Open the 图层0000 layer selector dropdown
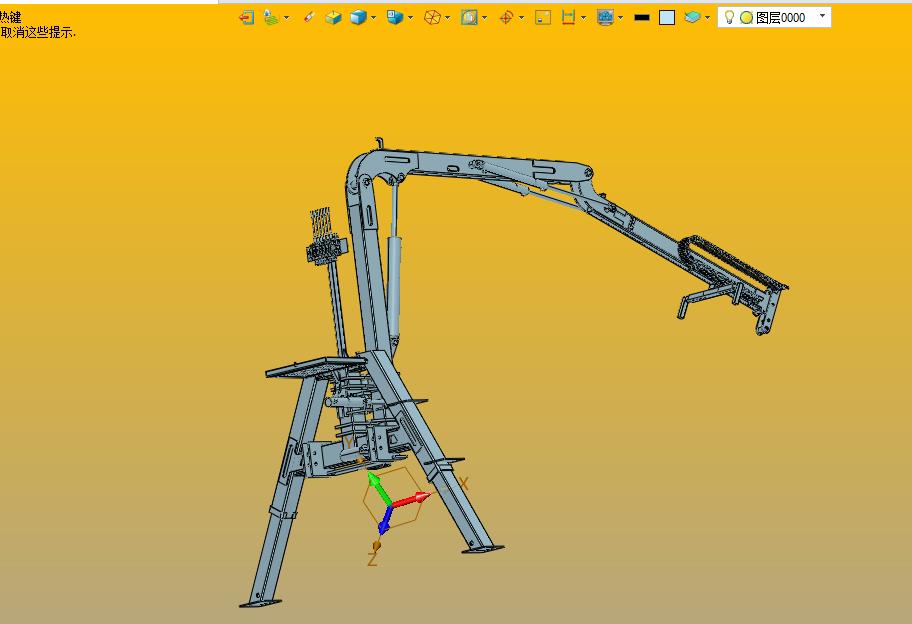The width and height of the screenshot is (912, 624). 822,16
